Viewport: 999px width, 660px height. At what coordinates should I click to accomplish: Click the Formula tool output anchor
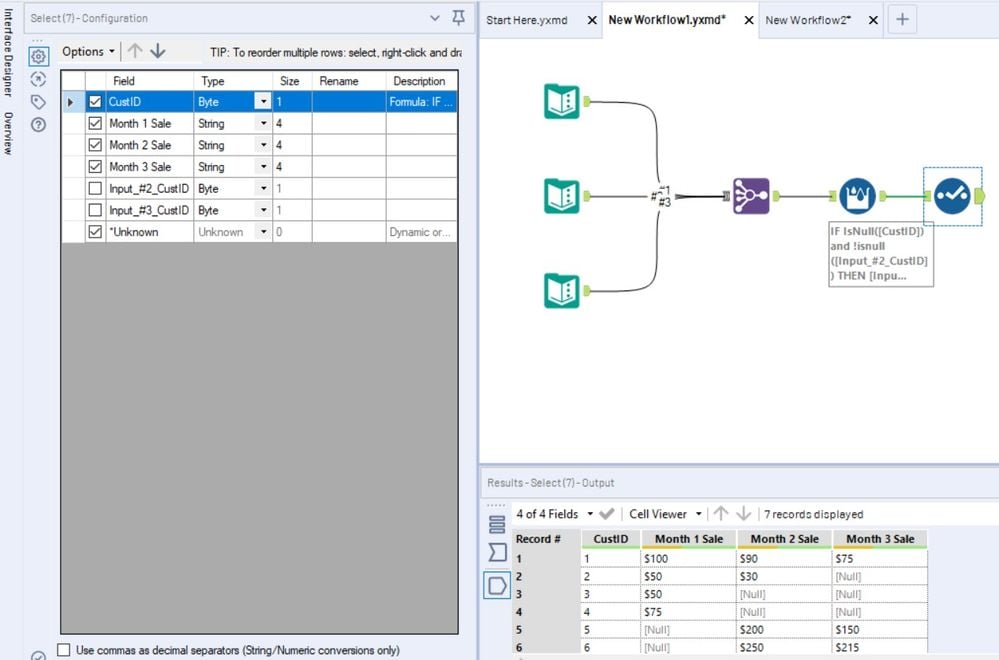pos(882,196)
